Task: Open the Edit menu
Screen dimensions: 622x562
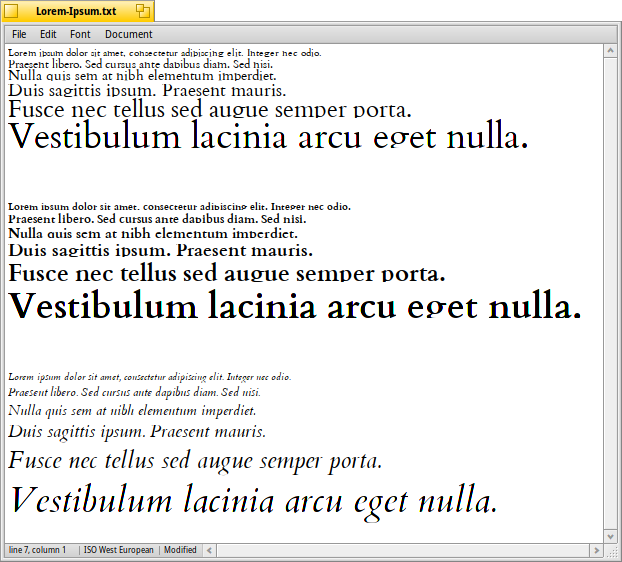Action: (48, 35)
